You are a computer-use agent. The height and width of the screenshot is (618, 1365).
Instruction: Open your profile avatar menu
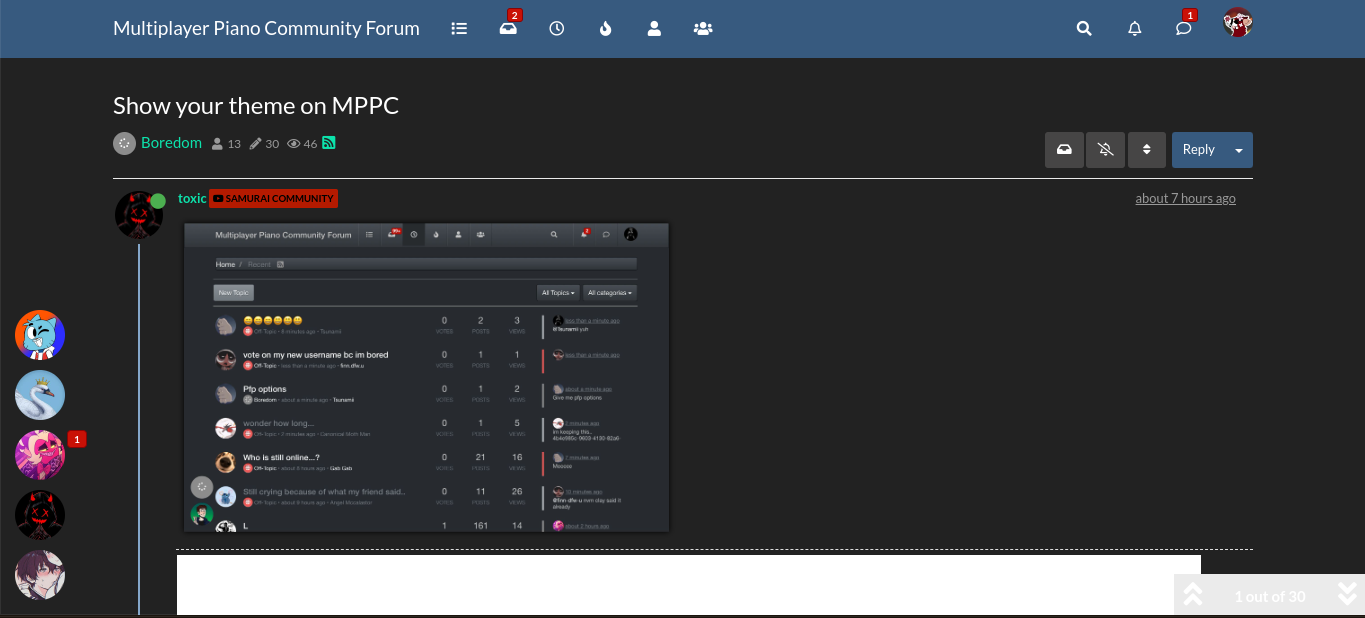point(1238,23)
